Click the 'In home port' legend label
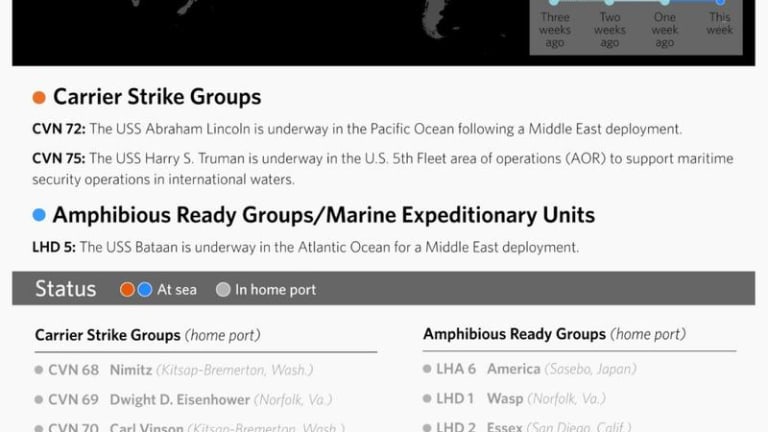This screenshot has width=768, height=432. tap(275, 290)
